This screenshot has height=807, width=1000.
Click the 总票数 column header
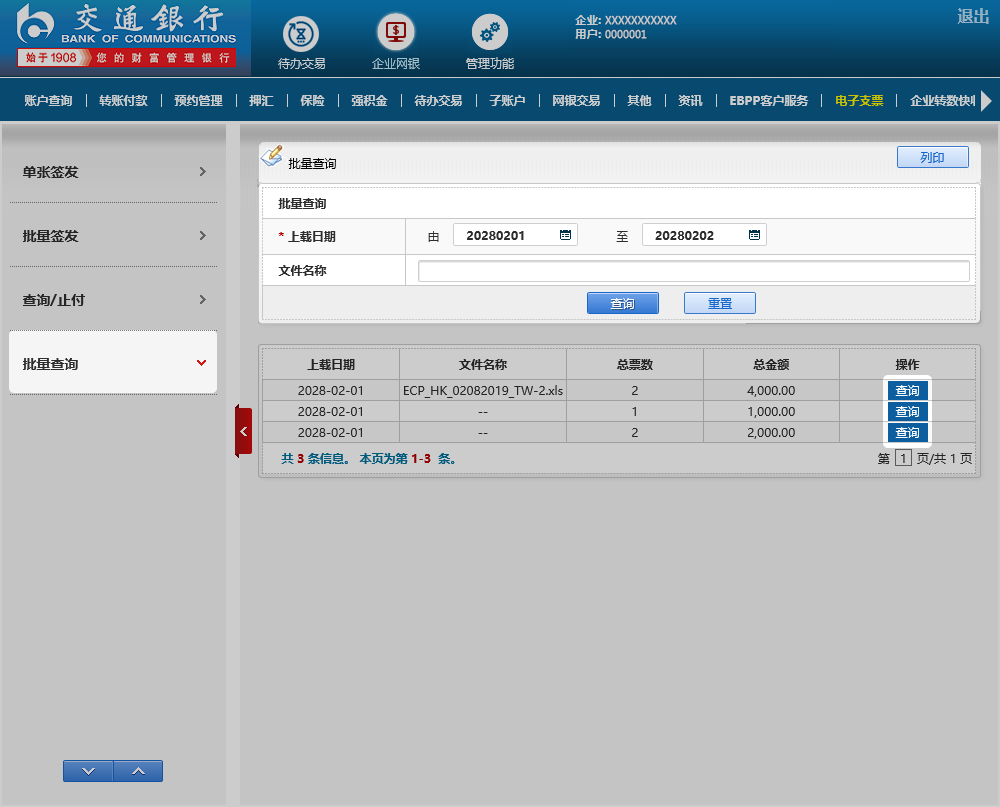point(635,364)
